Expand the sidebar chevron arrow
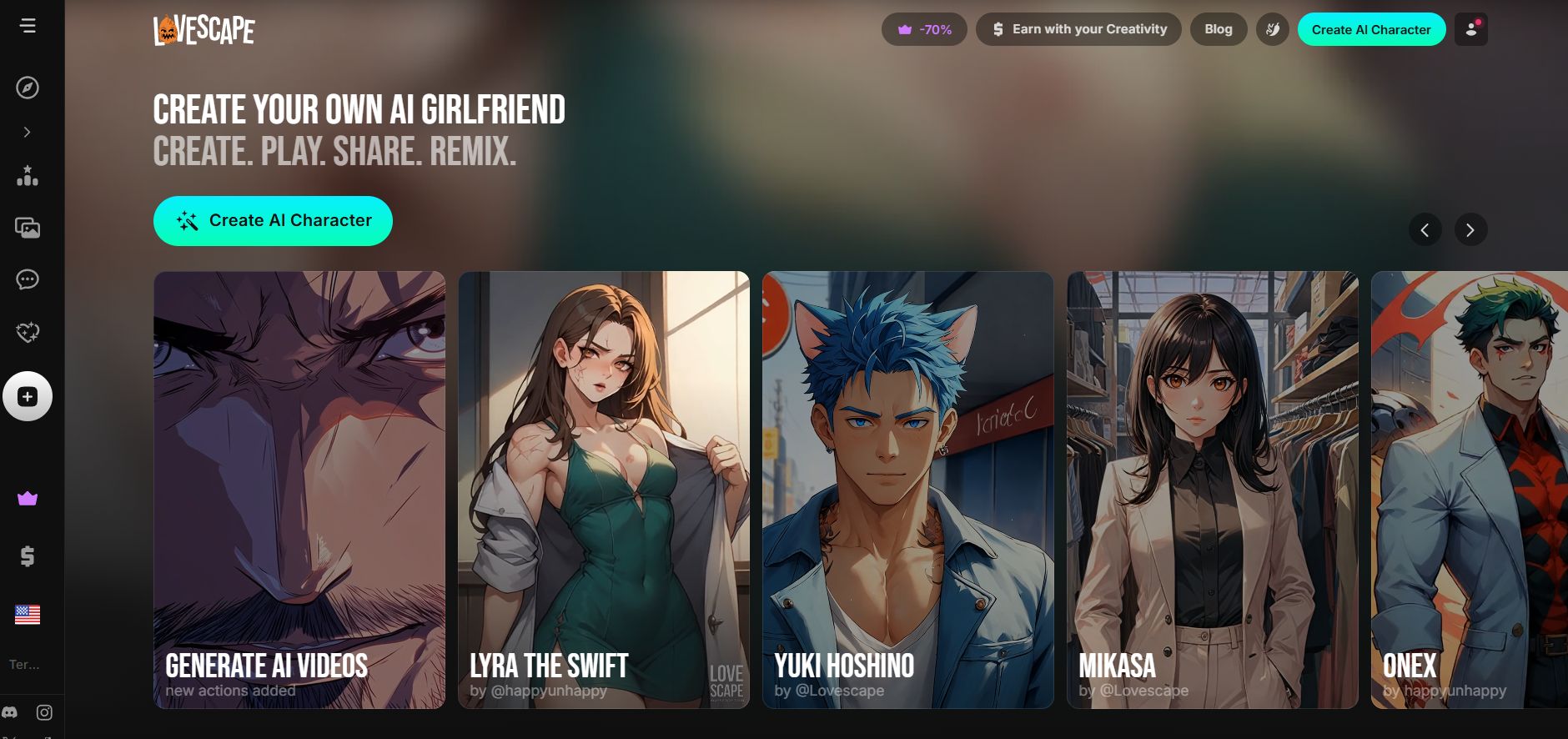The width and height of the screenshot is (1568, 739). point(28,132)
